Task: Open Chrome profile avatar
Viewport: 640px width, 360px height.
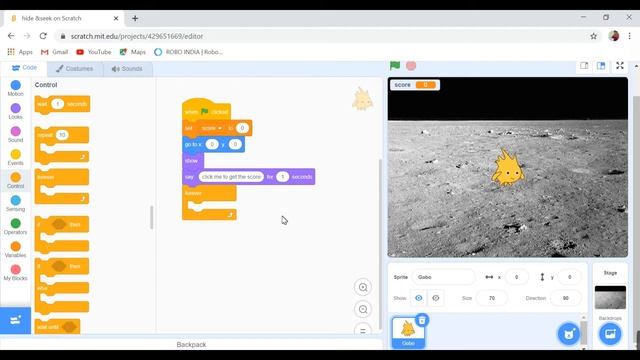Action: coord(613,36)
